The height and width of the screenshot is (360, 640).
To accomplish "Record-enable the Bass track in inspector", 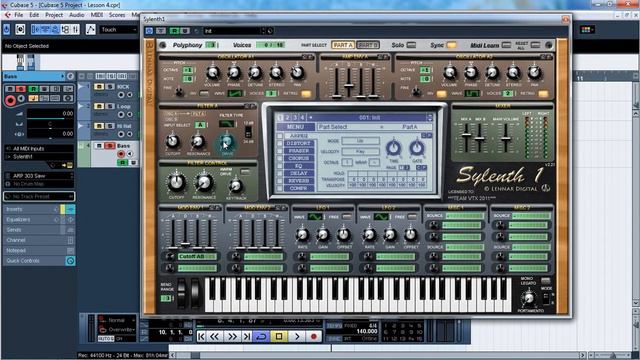I will [11, 100].
